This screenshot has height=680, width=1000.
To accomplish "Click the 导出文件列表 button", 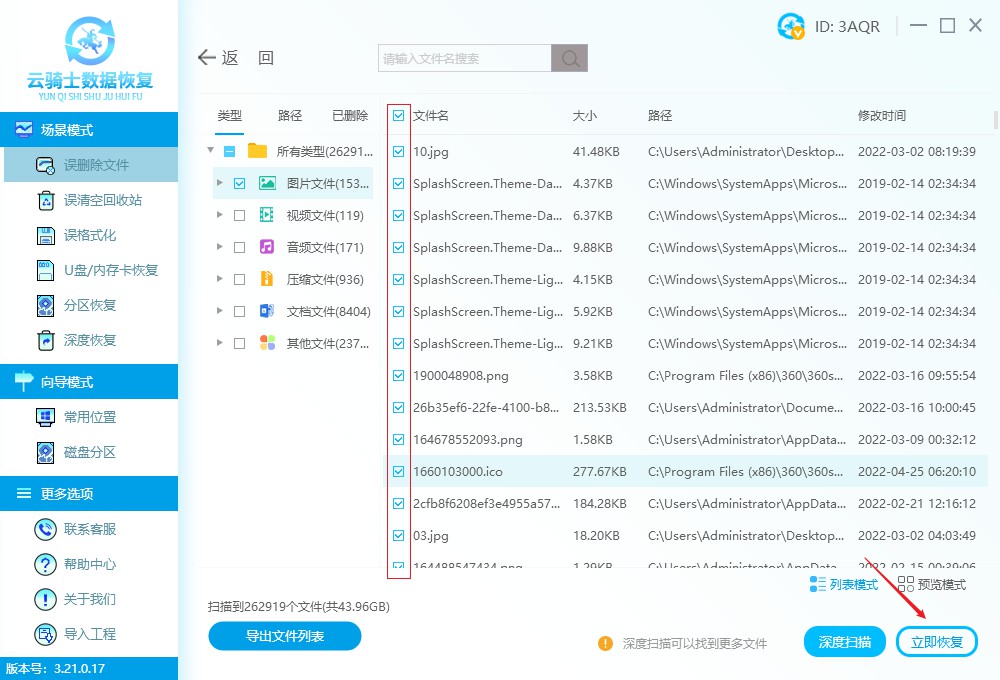I will [285, 636].
